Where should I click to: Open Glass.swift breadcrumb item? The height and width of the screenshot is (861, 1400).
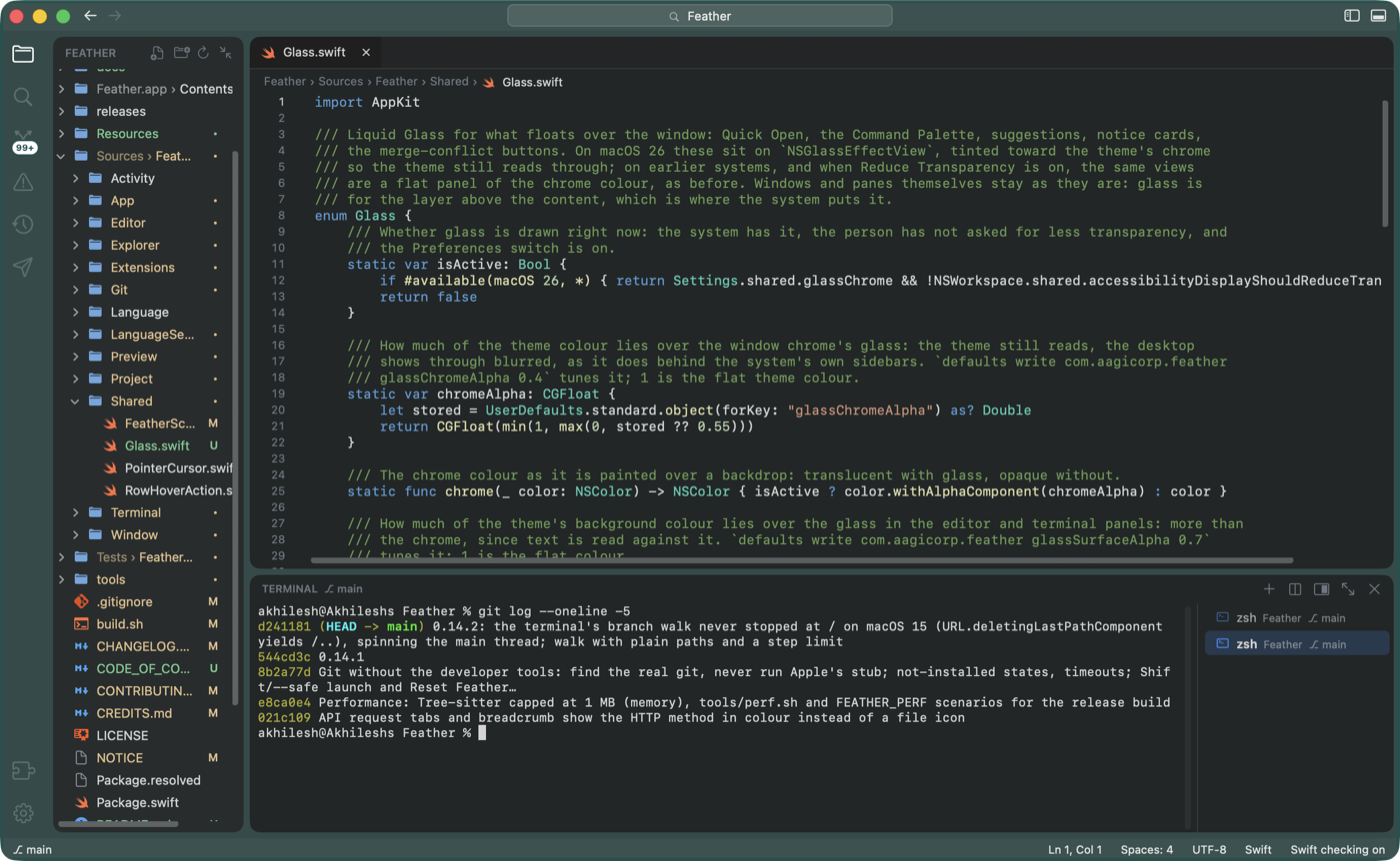click(522, 82)
